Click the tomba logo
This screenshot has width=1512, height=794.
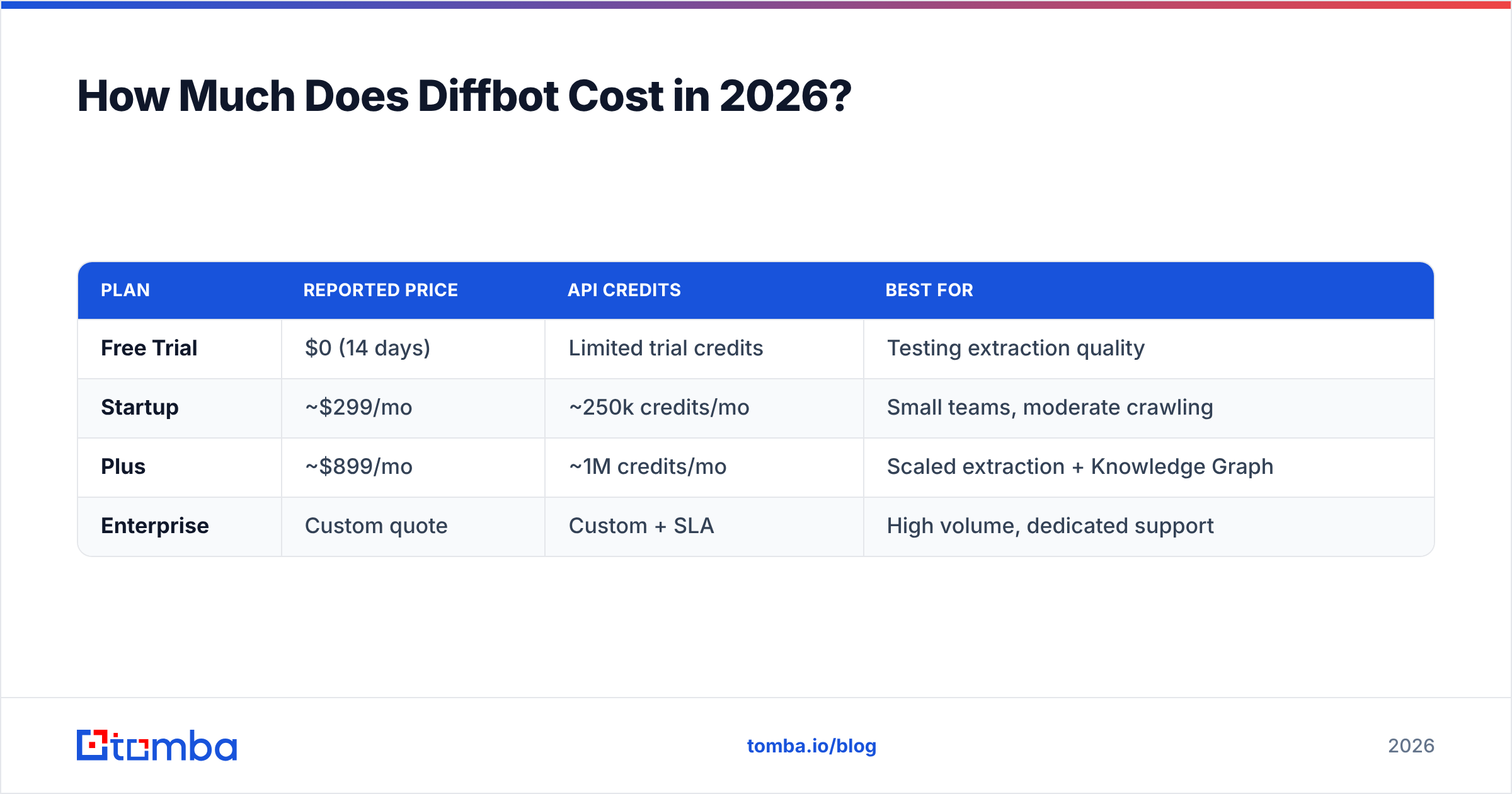(x=157, y=745)
